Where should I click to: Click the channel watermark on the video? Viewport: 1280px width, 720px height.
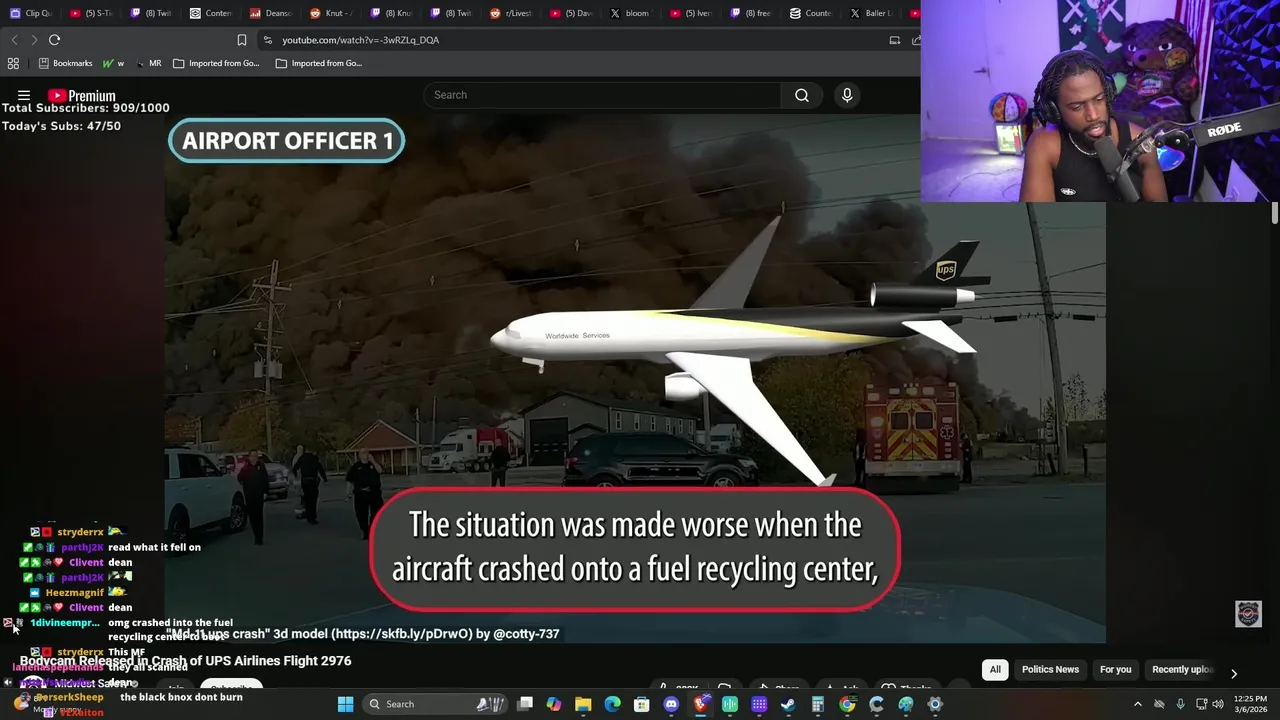(x=1248, y=614)
